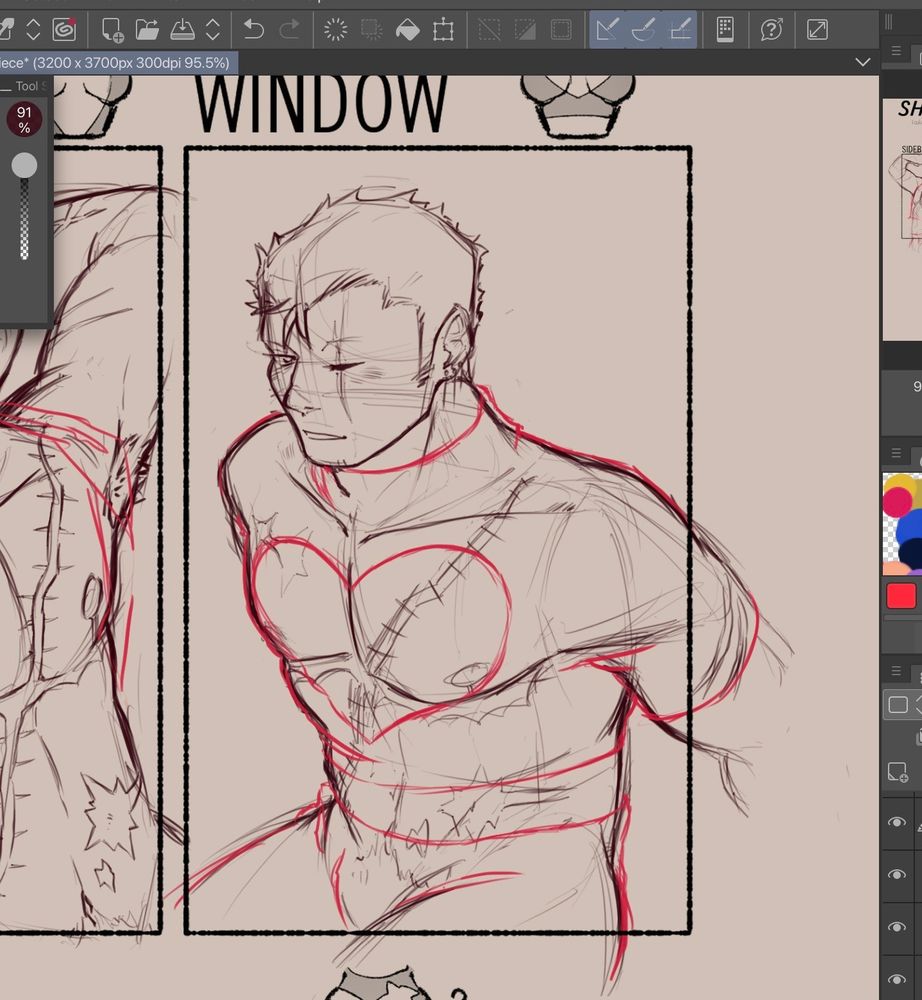Add a New Raster Layer
This screenshot has width=922, height=1000.
(x=897, y=772)
